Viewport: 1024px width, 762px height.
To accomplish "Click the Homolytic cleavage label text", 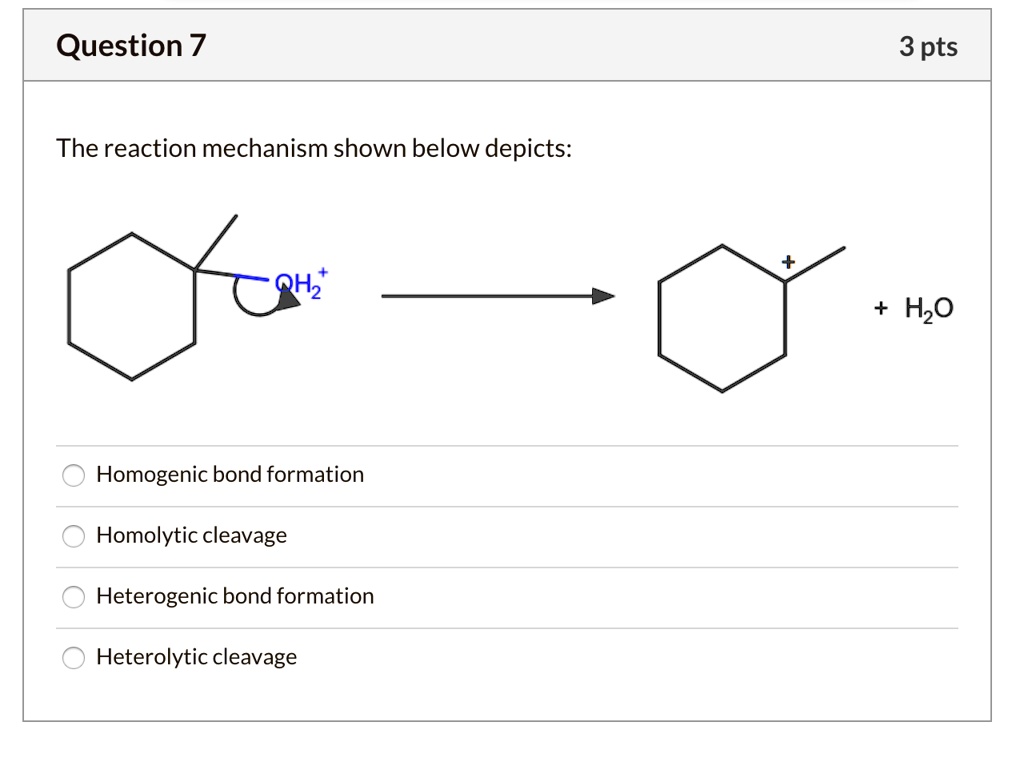I will (191, 535).
